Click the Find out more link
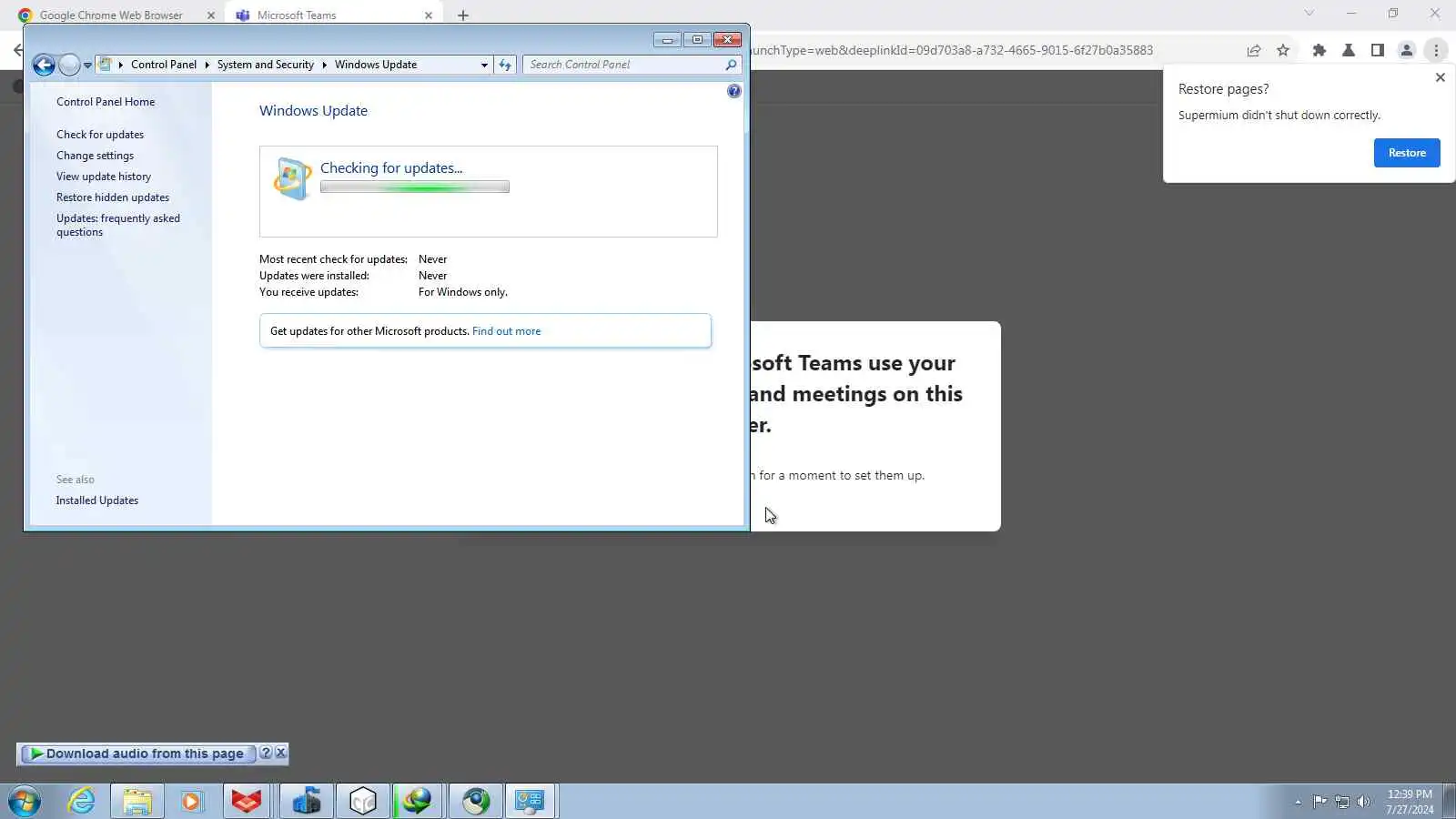Screen dimensions: 1456x819 point(506,331)
